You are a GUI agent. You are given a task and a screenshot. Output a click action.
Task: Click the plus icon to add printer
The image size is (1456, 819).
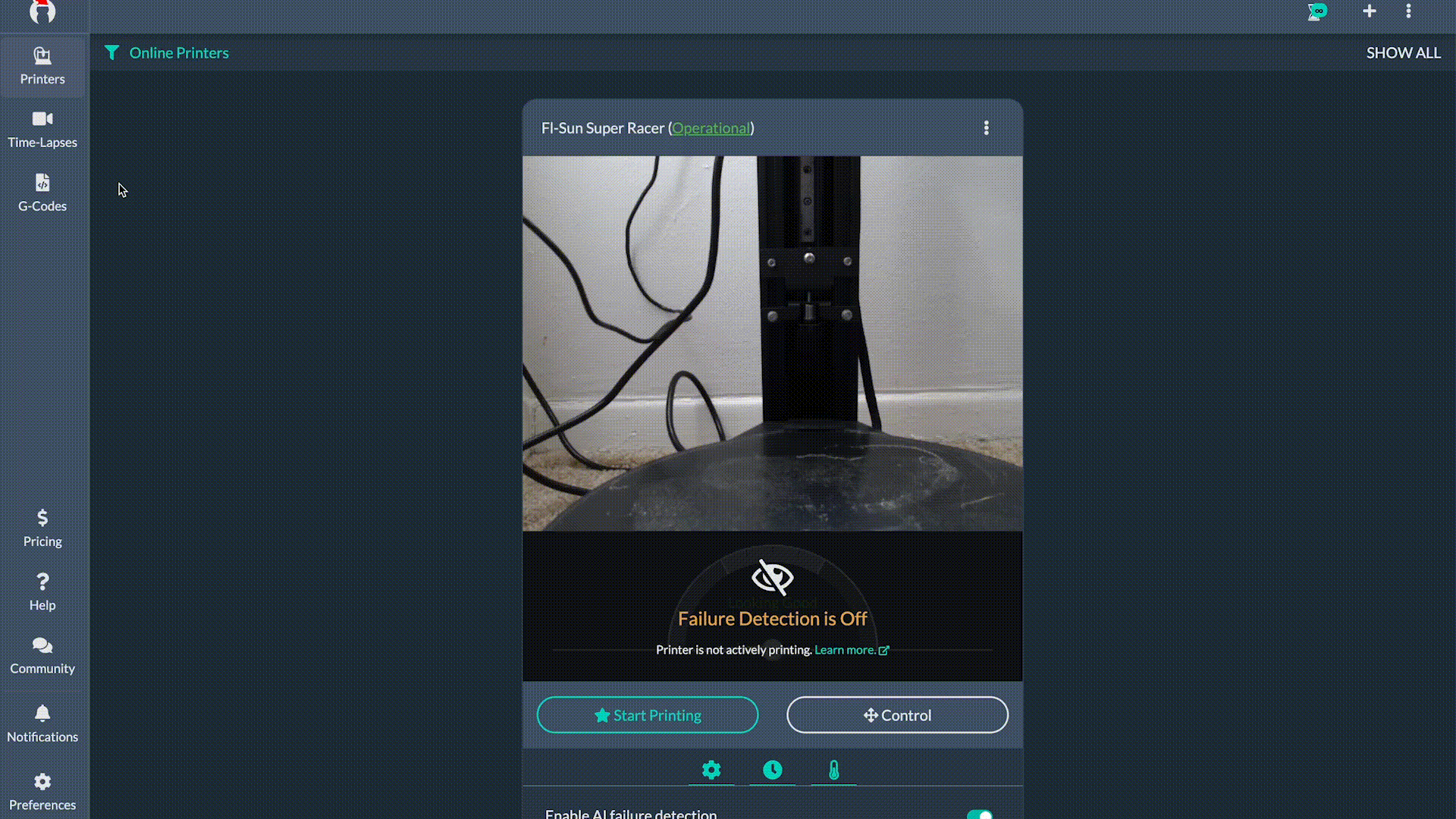coord(1370,11)
